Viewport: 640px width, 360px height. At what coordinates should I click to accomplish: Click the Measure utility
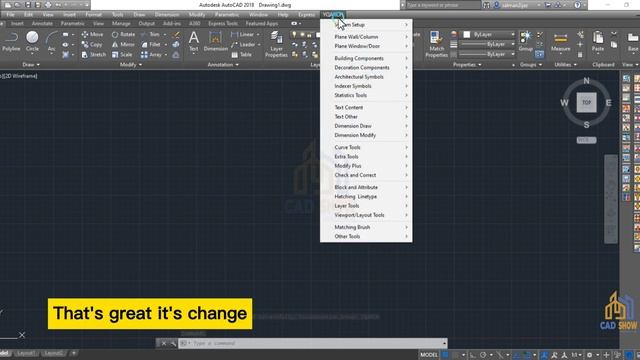click(x=560, y=41)
